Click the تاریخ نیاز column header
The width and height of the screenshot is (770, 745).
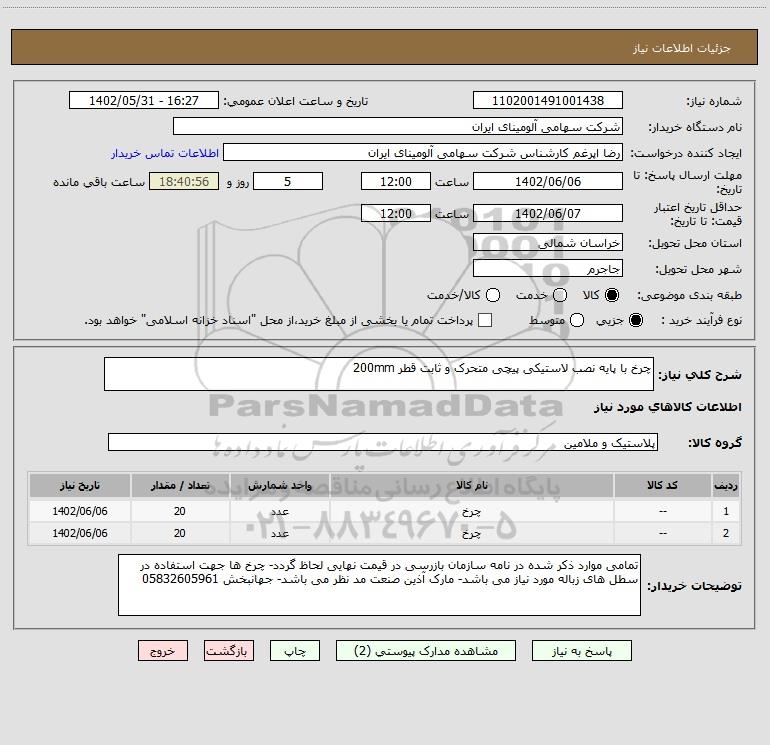[80, 485]
